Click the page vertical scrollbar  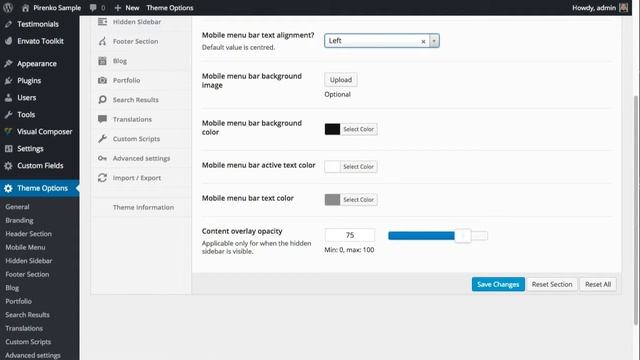point(636,209)
